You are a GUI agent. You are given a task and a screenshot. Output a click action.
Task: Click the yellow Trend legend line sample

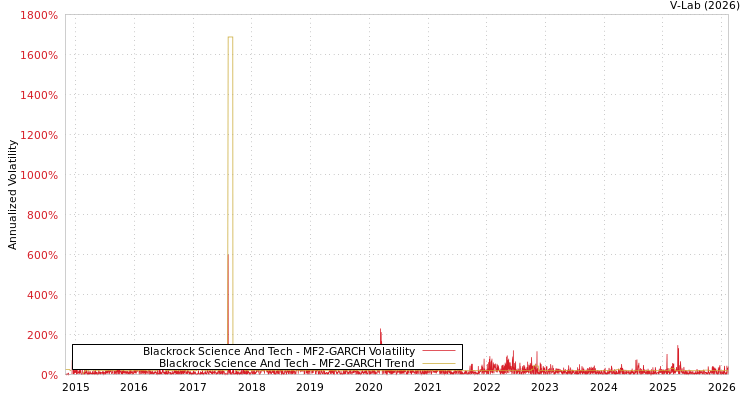coord(439,364)
